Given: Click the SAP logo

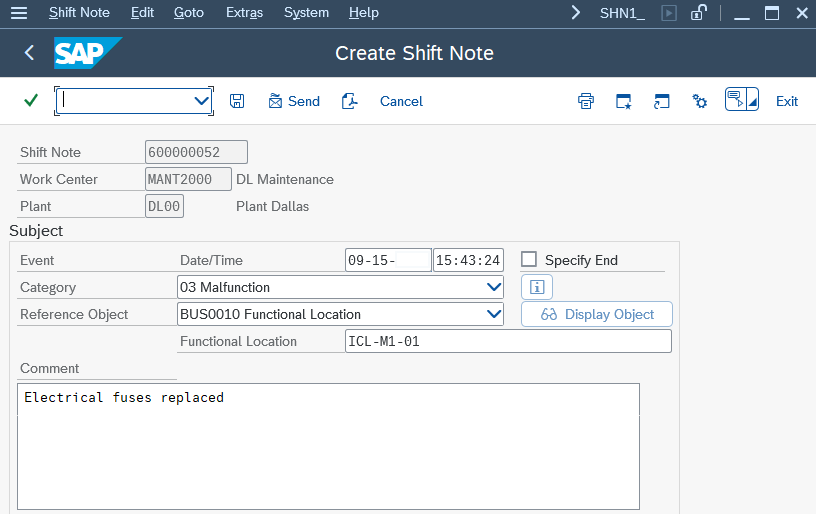Looking at the screenshot, I should click(x=87, y=53).
